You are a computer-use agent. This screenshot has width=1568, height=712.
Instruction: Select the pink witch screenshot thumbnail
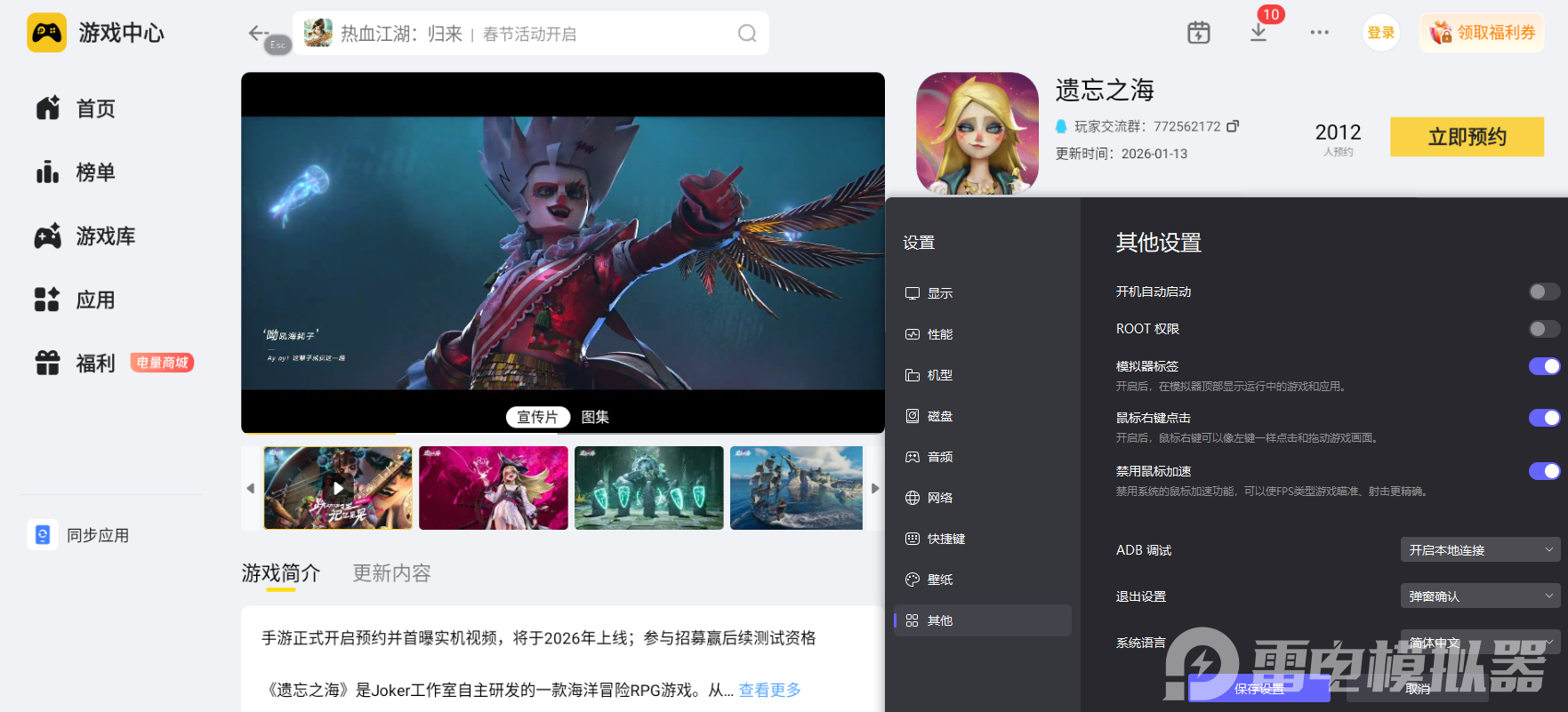click(494, 488)
